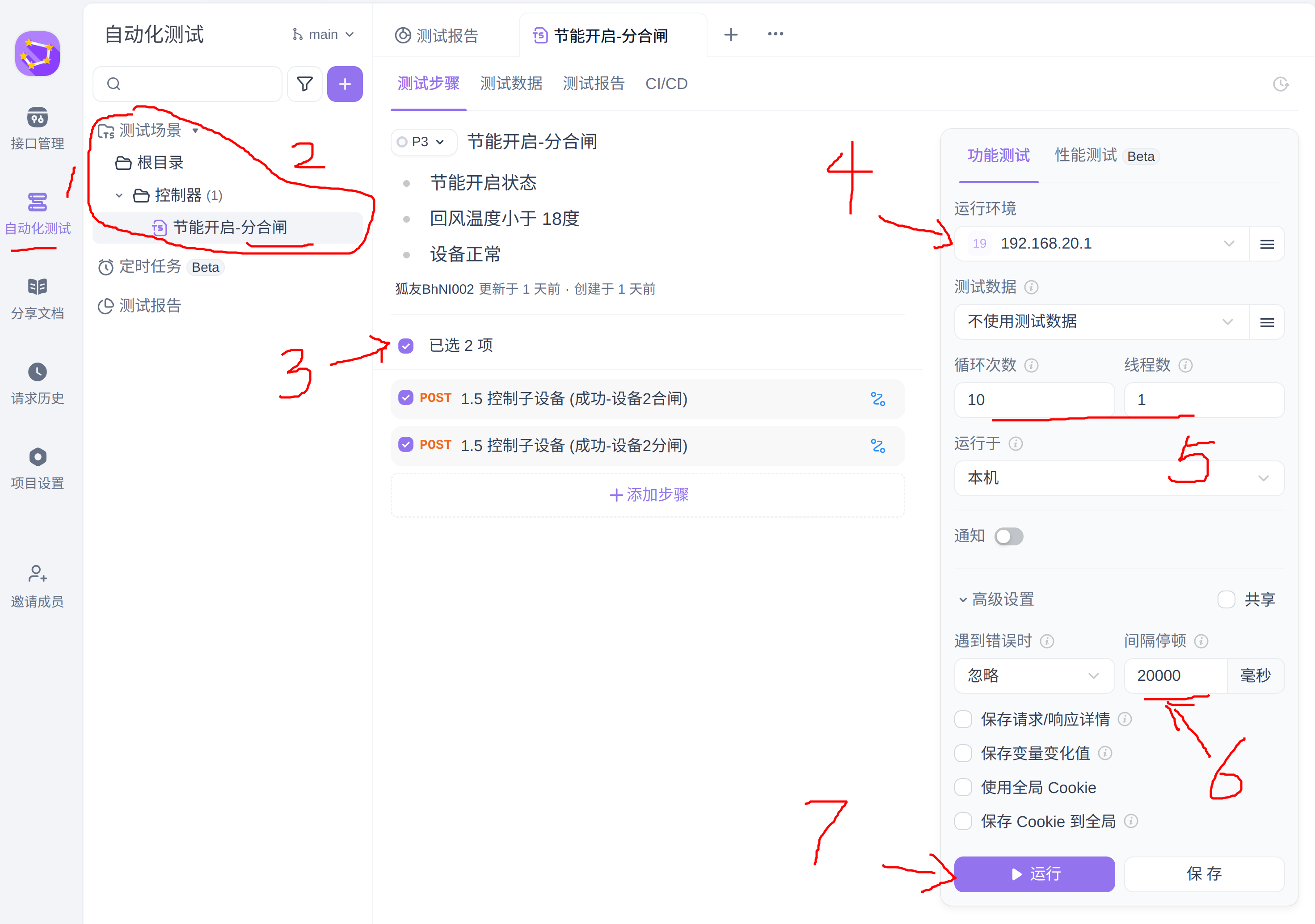Switch to the 测试数据 tab
The height and width of the screenshot is (924, 1315).
511,84
